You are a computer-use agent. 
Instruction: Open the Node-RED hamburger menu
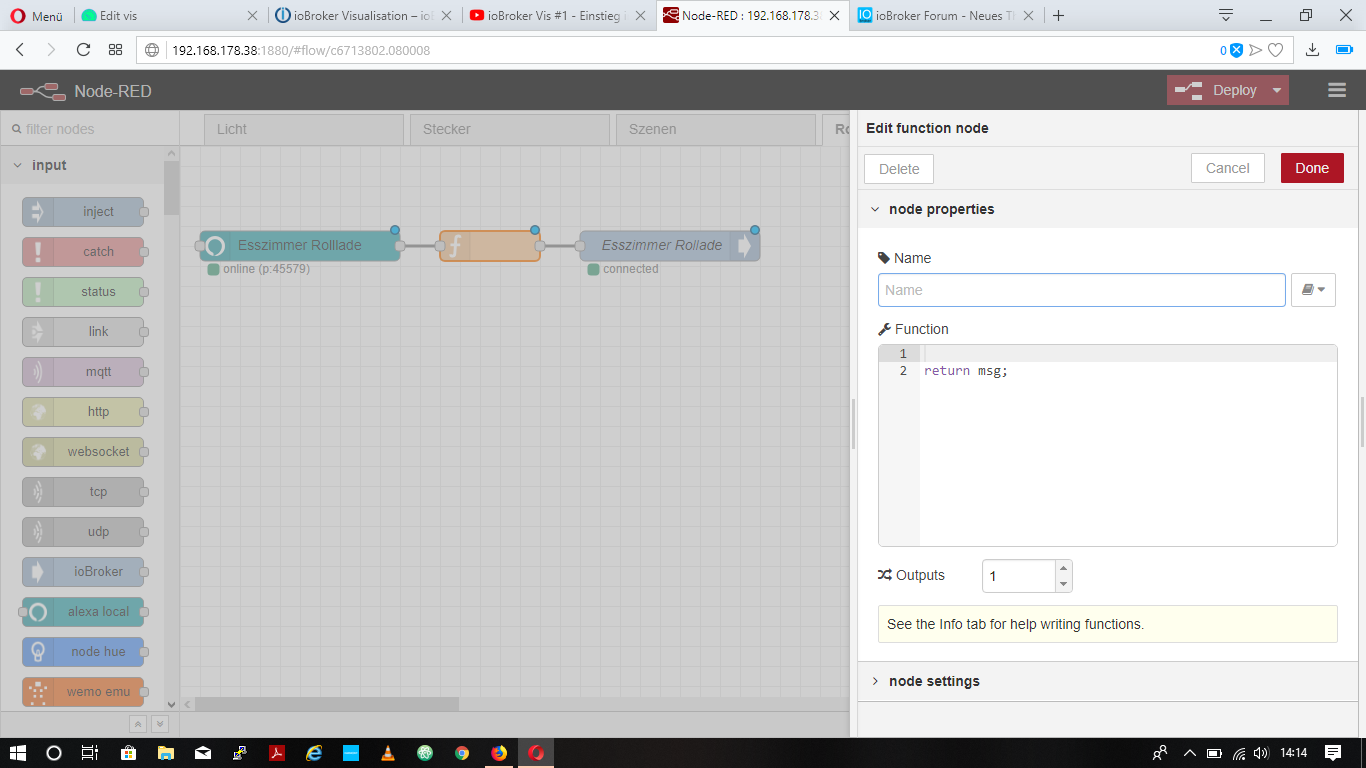click(x=1337, y=90)
